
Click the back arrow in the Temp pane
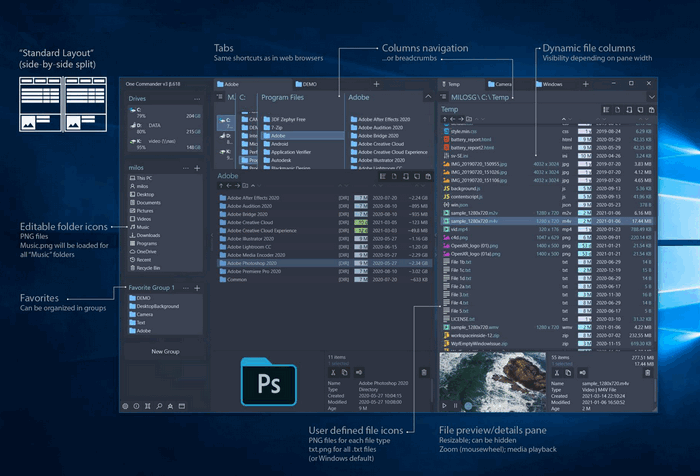pyautogui.click(x=452, y=119)
